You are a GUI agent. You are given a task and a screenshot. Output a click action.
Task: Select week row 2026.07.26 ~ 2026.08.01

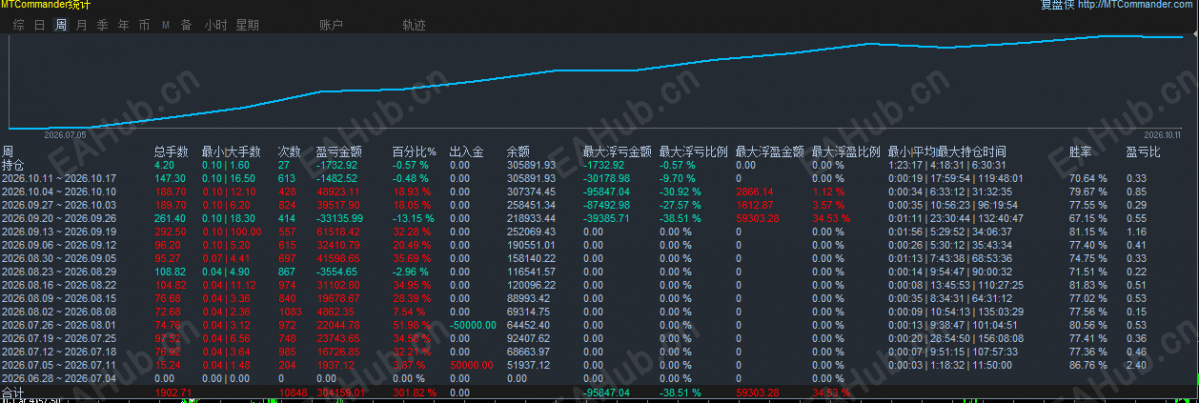tap(58, 325)
